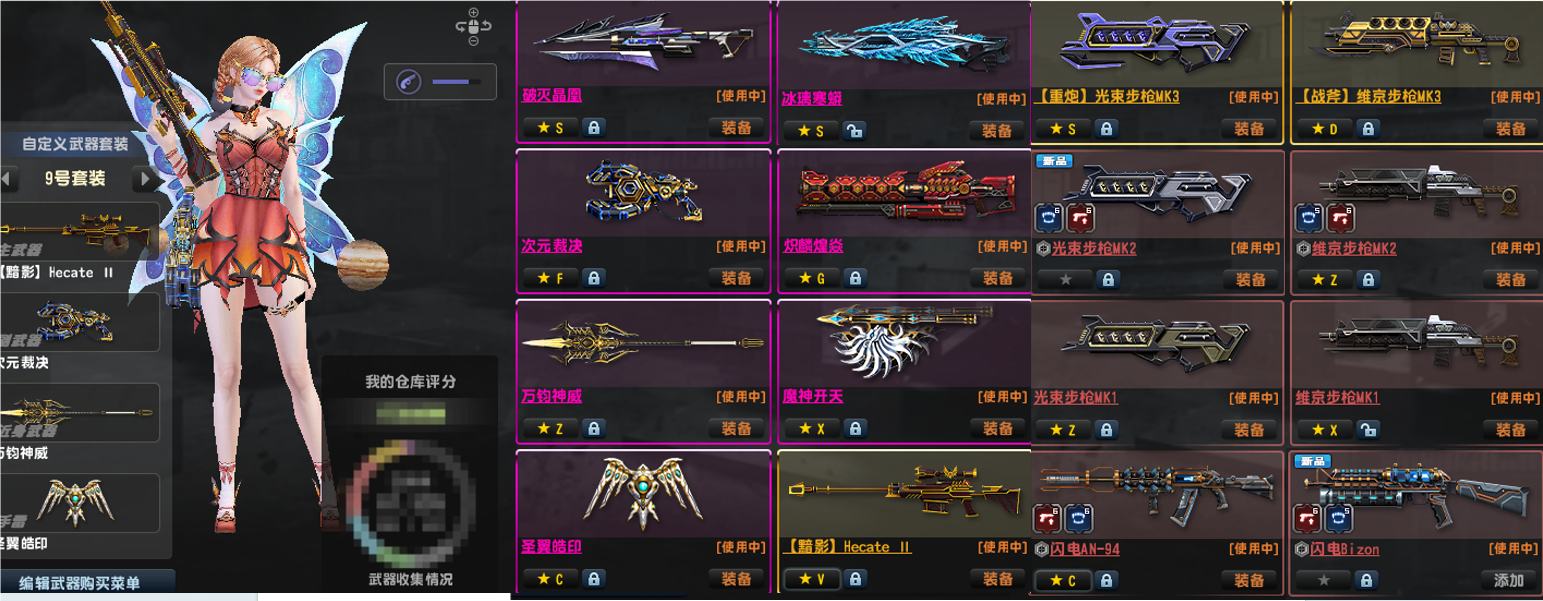Open the ★ S hotkey selector on 破灭晶凰
This screenshot has height=601, width=1543.
[551, 128]
